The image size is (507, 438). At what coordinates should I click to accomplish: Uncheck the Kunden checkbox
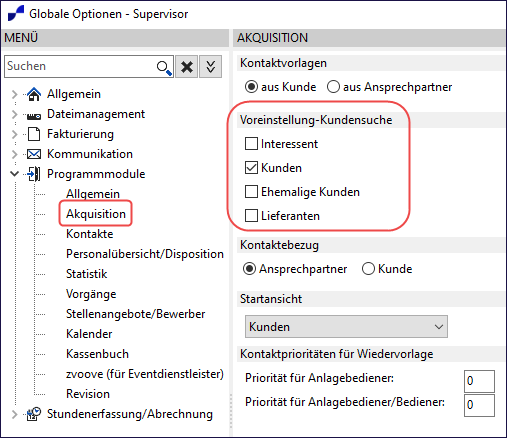251,168
